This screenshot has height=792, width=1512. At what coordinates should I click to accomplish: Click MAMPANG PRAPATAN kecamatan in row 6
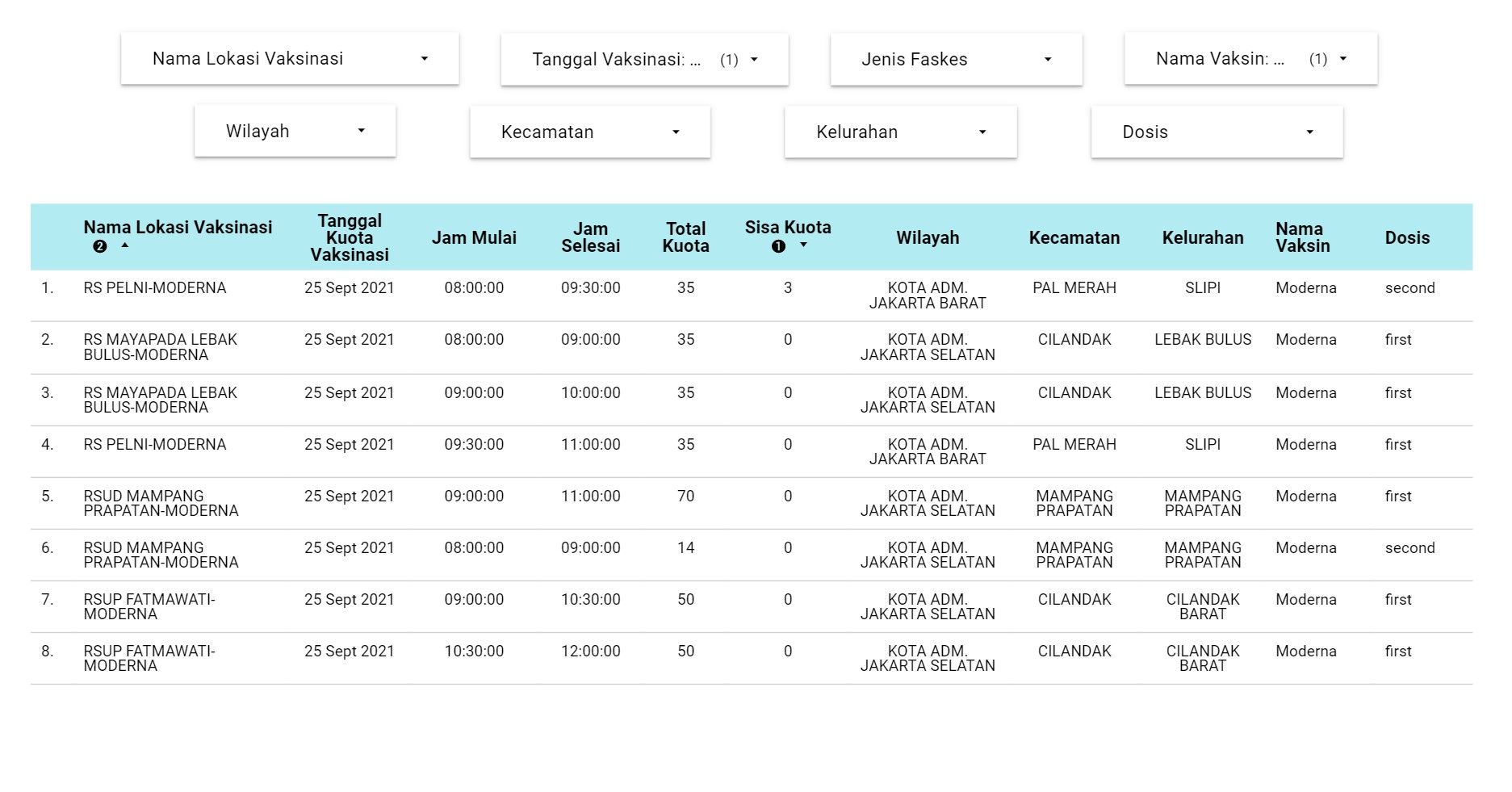point(1074,555)
